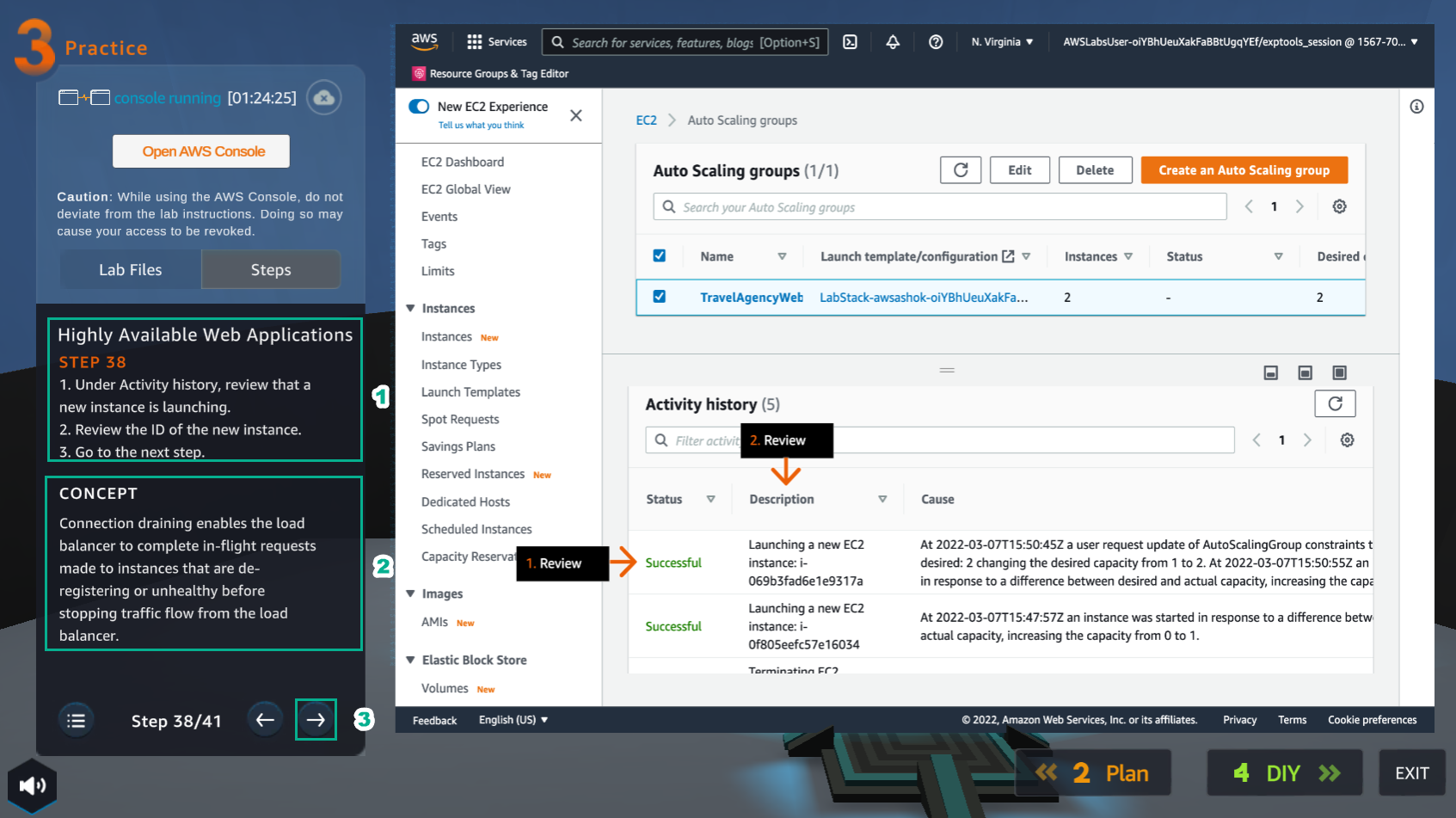Viewport: 1456px width, 818px height.
Task: Open AMIs in sidebar
Action: click(x=434, y=622)
